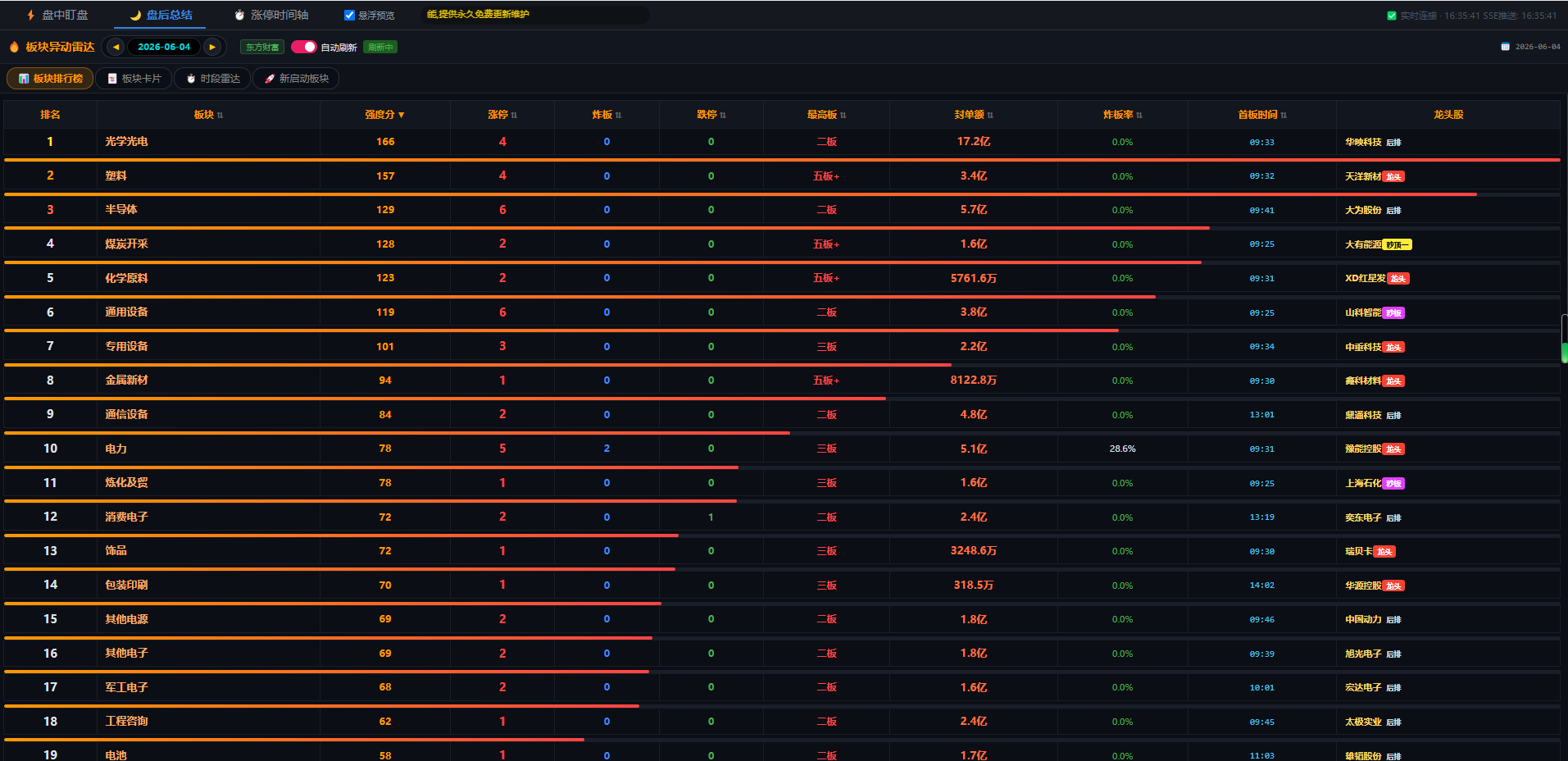Open the calendar icon beside the top-right date

[1505, 47]
